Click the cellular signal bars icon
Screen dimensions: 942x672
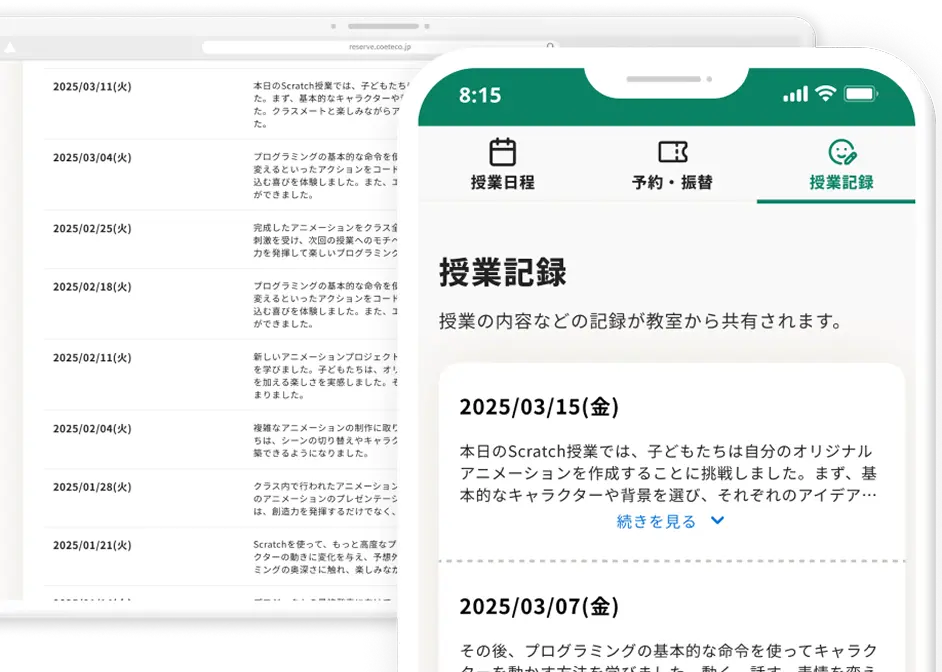click(x=795, y=94)
